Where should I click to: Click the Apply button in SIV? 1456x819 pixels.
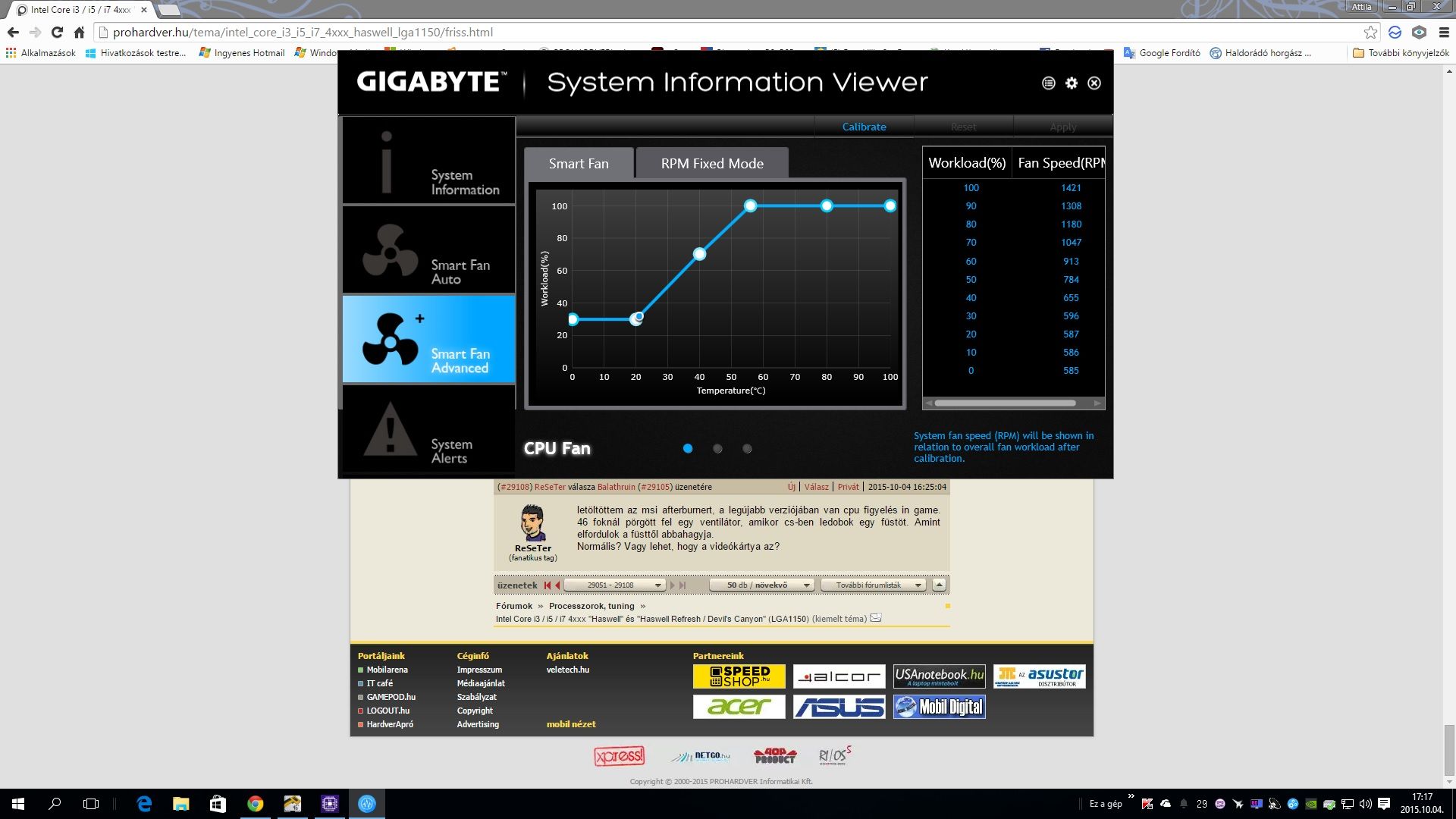tap(1062, 127)
